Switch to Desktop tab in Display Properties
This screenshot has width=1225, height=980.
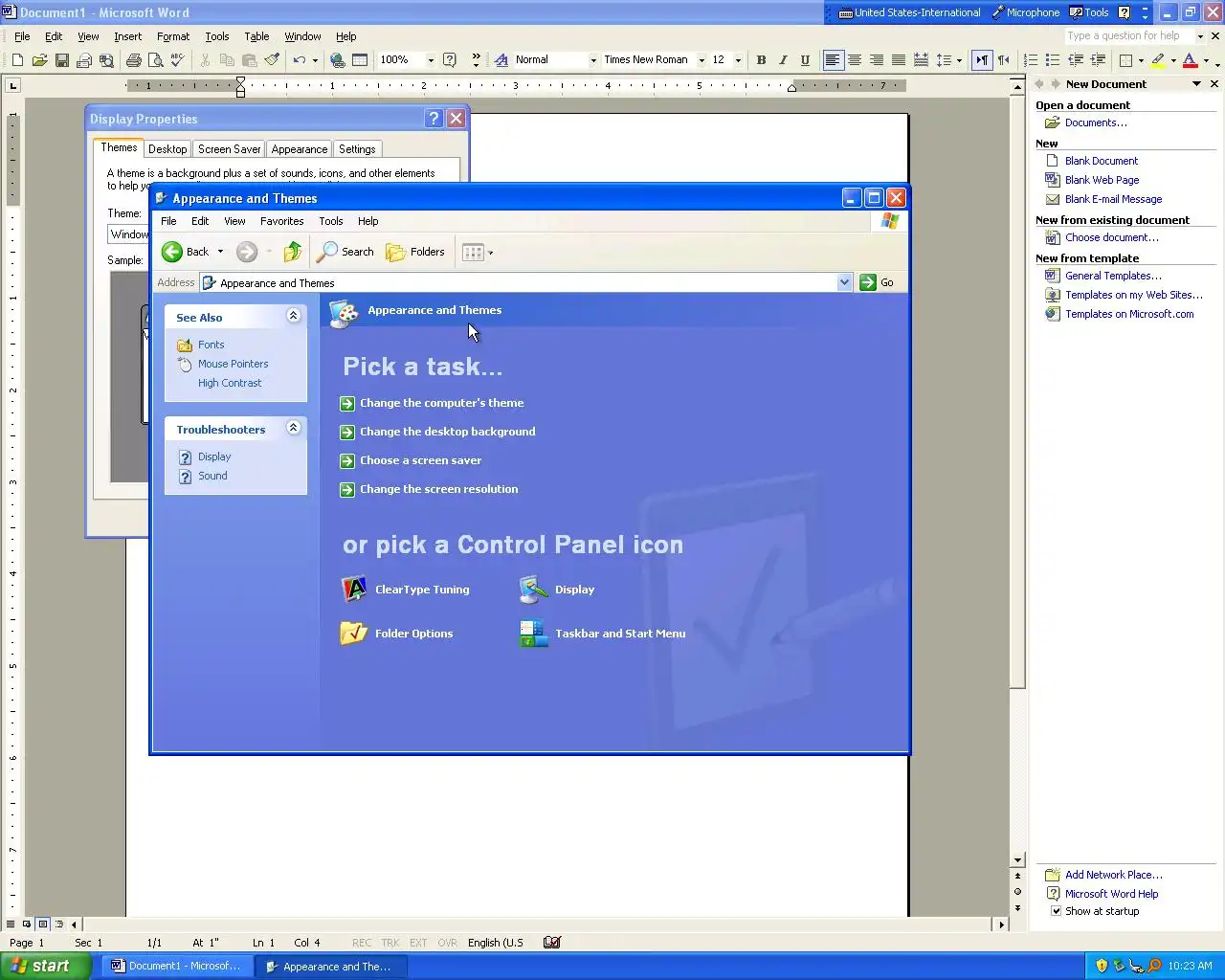pyautogui.click(x=167, y=149)
